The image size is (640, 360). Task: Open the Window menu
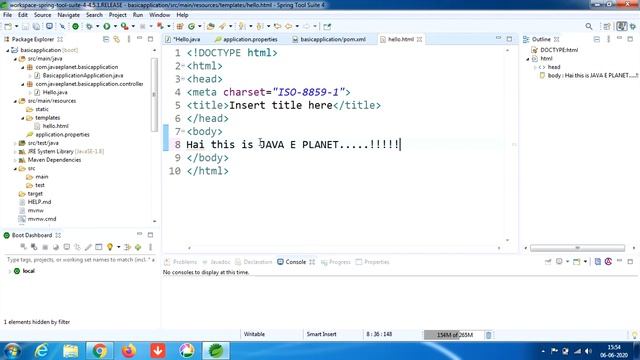coord(160,15)
